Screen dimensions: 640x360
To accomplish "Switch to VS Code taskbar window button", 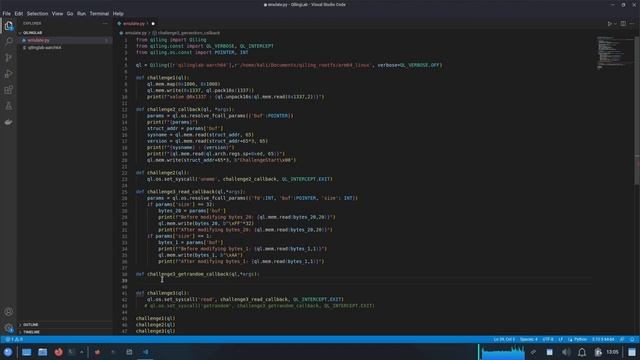I will (x=146, y=352).
